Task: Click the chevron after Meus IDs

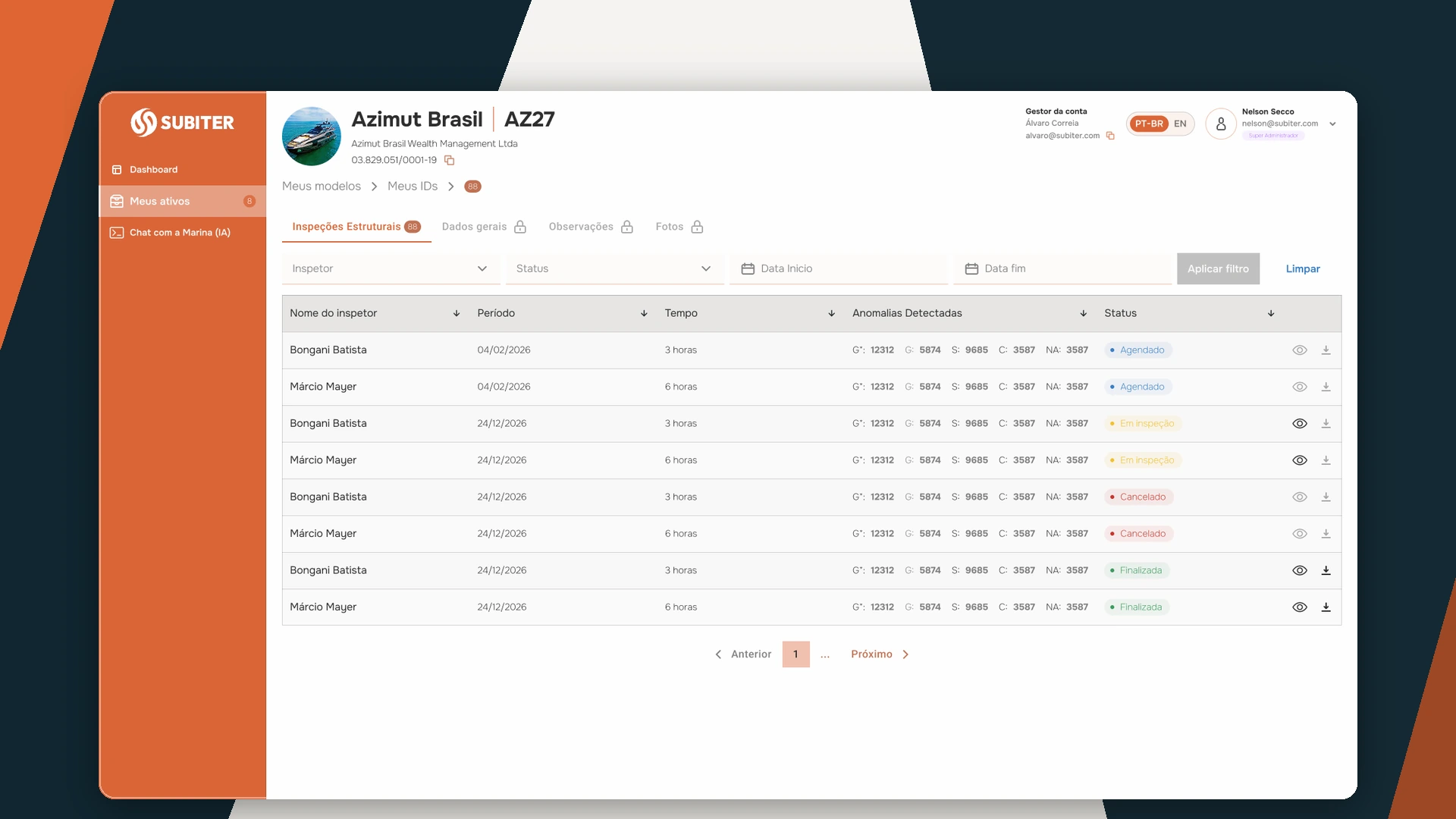Action: click(451, 187)
